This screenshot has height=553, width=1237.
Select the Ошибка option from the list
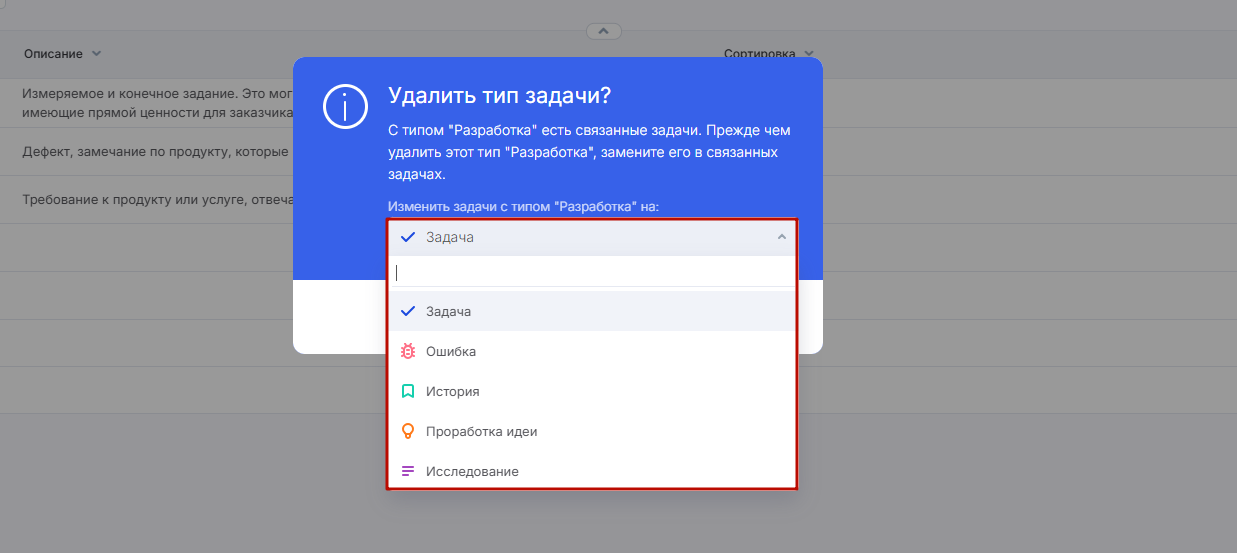[451, 352]
